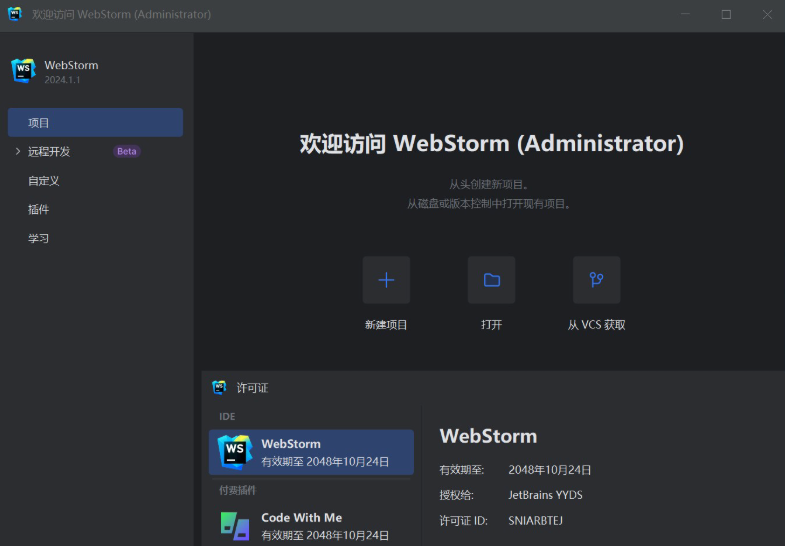
Task: Click the WebStorm heading in license details
Action: [x=488, y=436]
